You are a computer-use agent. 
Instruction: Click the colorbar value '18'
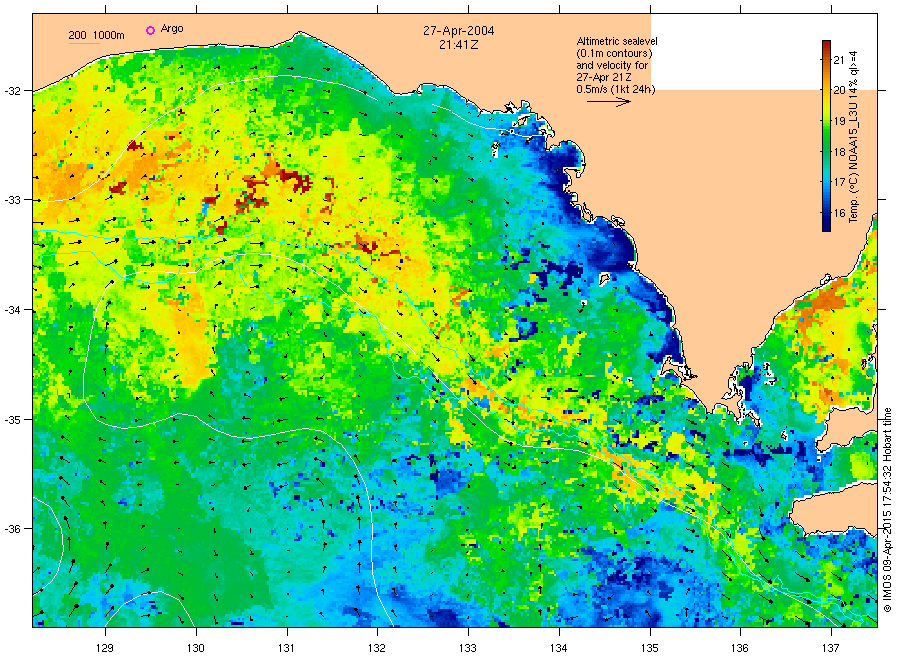click(839, 152)
